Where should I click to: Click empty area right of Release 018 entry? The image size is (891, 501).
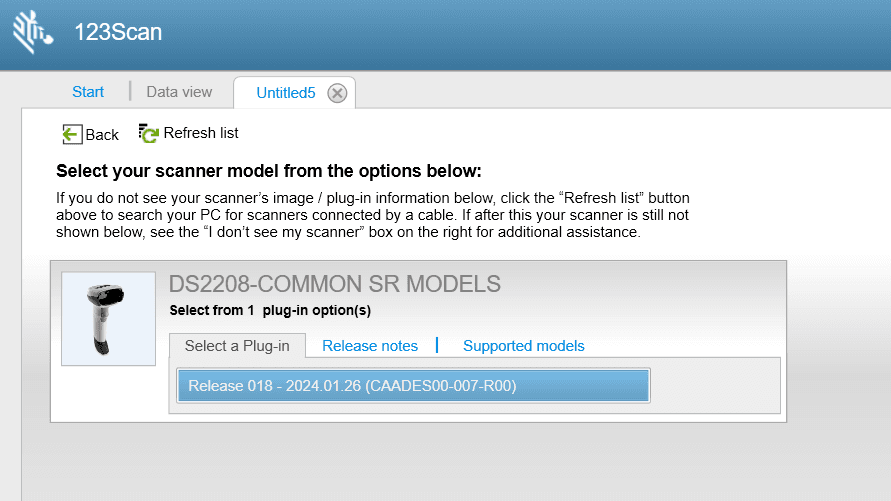(715, 385)
